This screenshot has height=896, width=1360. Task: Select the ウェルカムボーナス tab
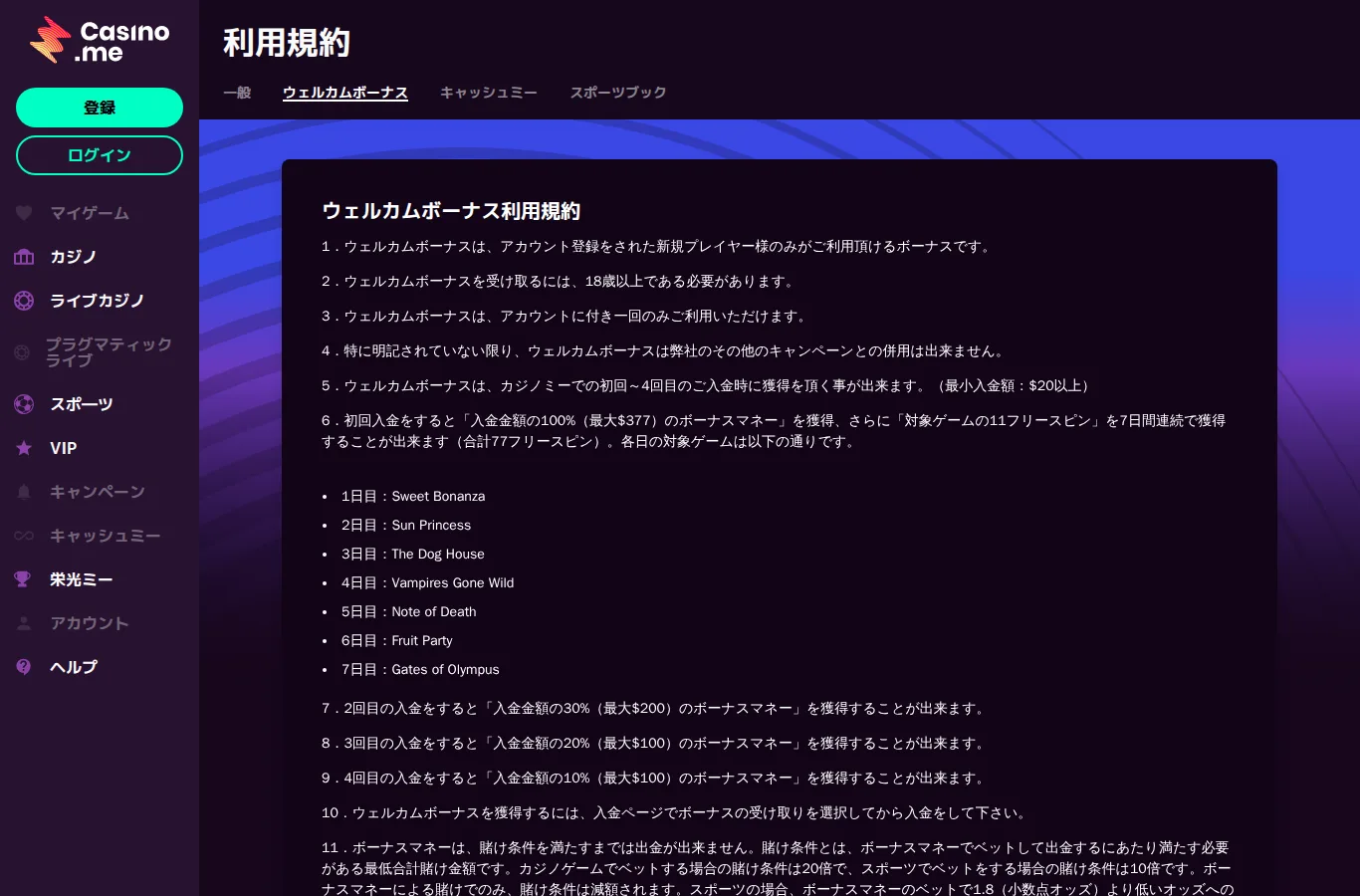345,93
